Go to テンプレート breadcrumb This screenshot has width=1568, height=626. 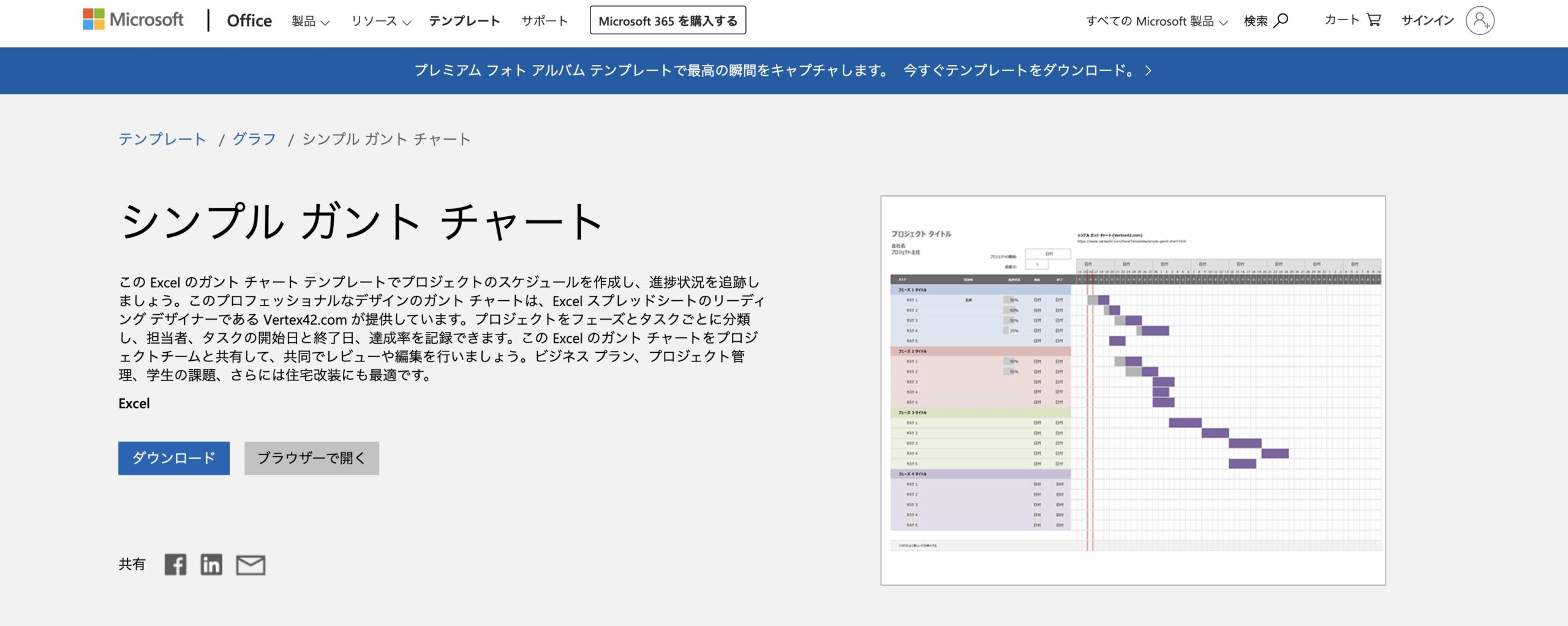pyautogui.click(x=162, y=139)
